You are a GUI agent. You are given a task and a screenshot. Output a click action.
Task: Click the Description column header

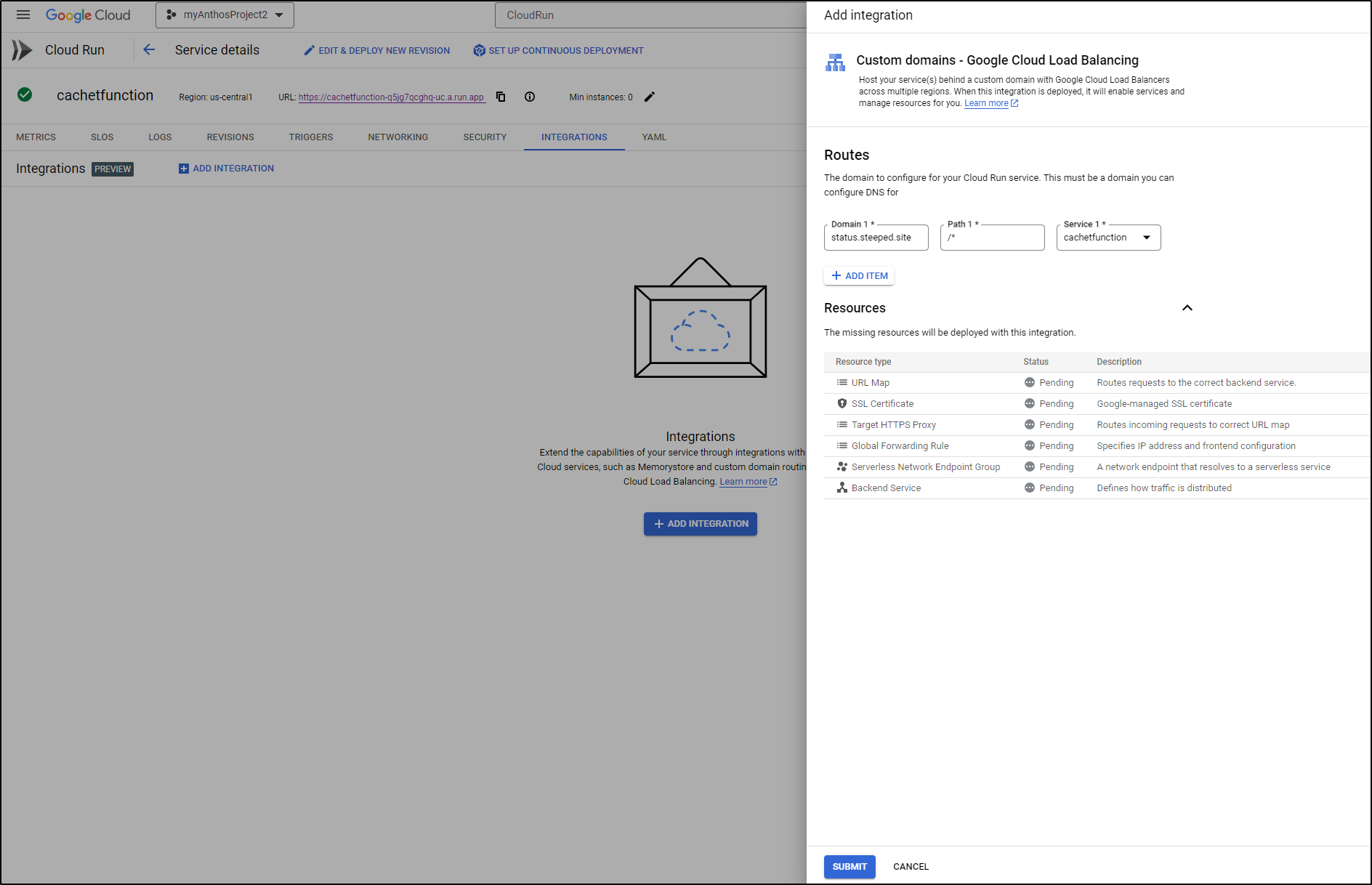(1119, 362)
